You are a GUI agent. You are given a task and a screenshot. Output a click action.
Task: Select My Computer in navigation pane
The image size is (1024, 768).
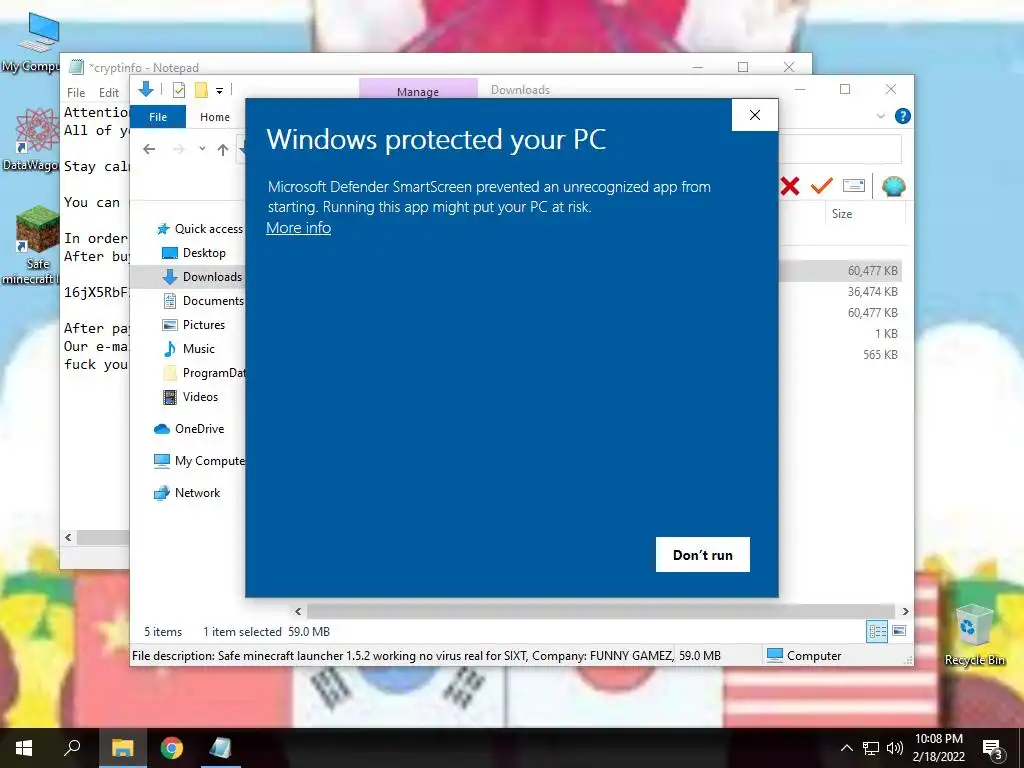click(199, 461)
